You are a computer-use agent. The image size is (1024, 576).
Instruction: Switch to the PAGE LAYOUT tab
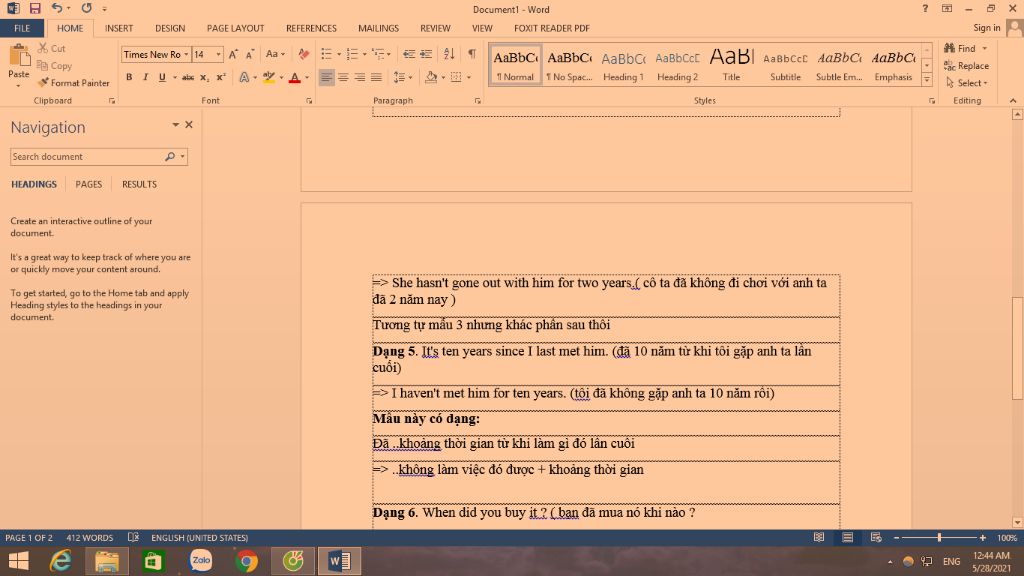click(x=235, y=28)
